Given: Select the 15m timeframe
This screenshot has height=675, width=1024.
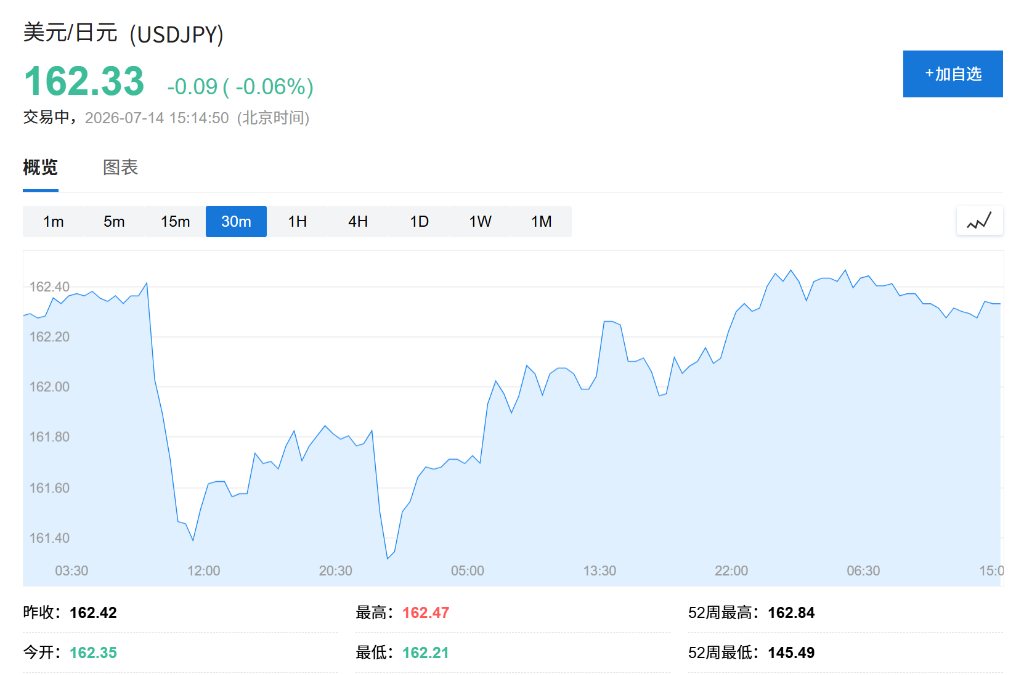Looking at the screenshot, I should tap(175, 221).
